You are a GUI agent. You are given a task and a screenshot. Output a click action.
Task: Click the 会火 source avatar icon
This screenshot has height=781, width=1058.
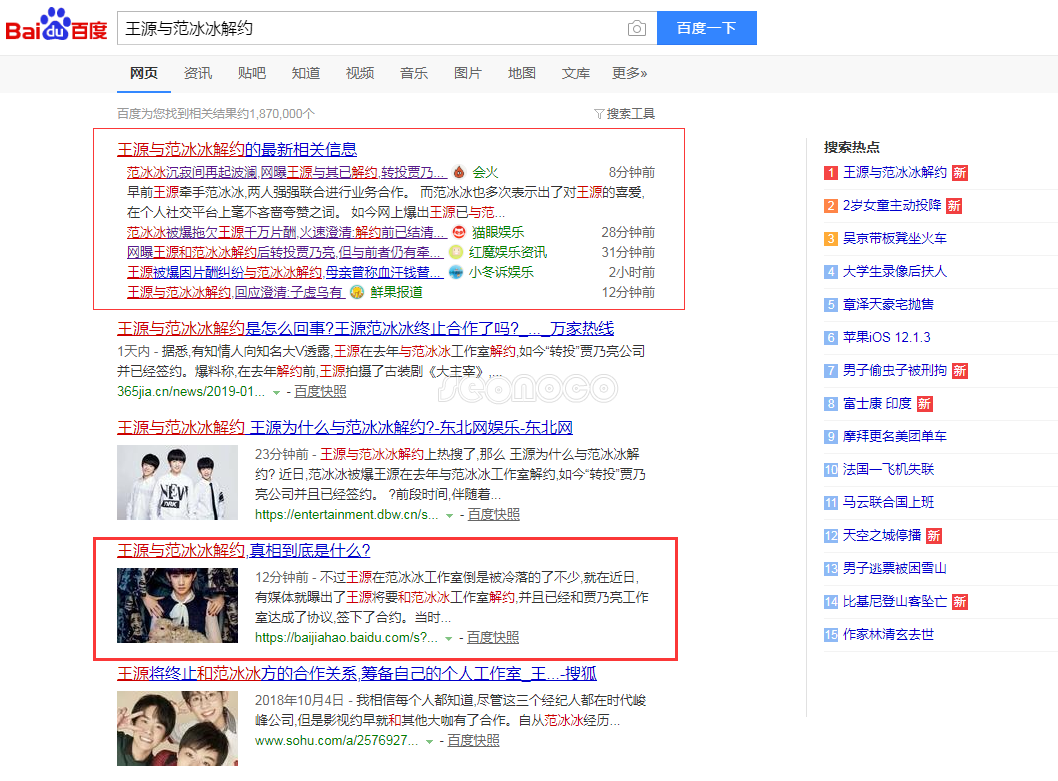pyautogui.click(x=459, y=172)
